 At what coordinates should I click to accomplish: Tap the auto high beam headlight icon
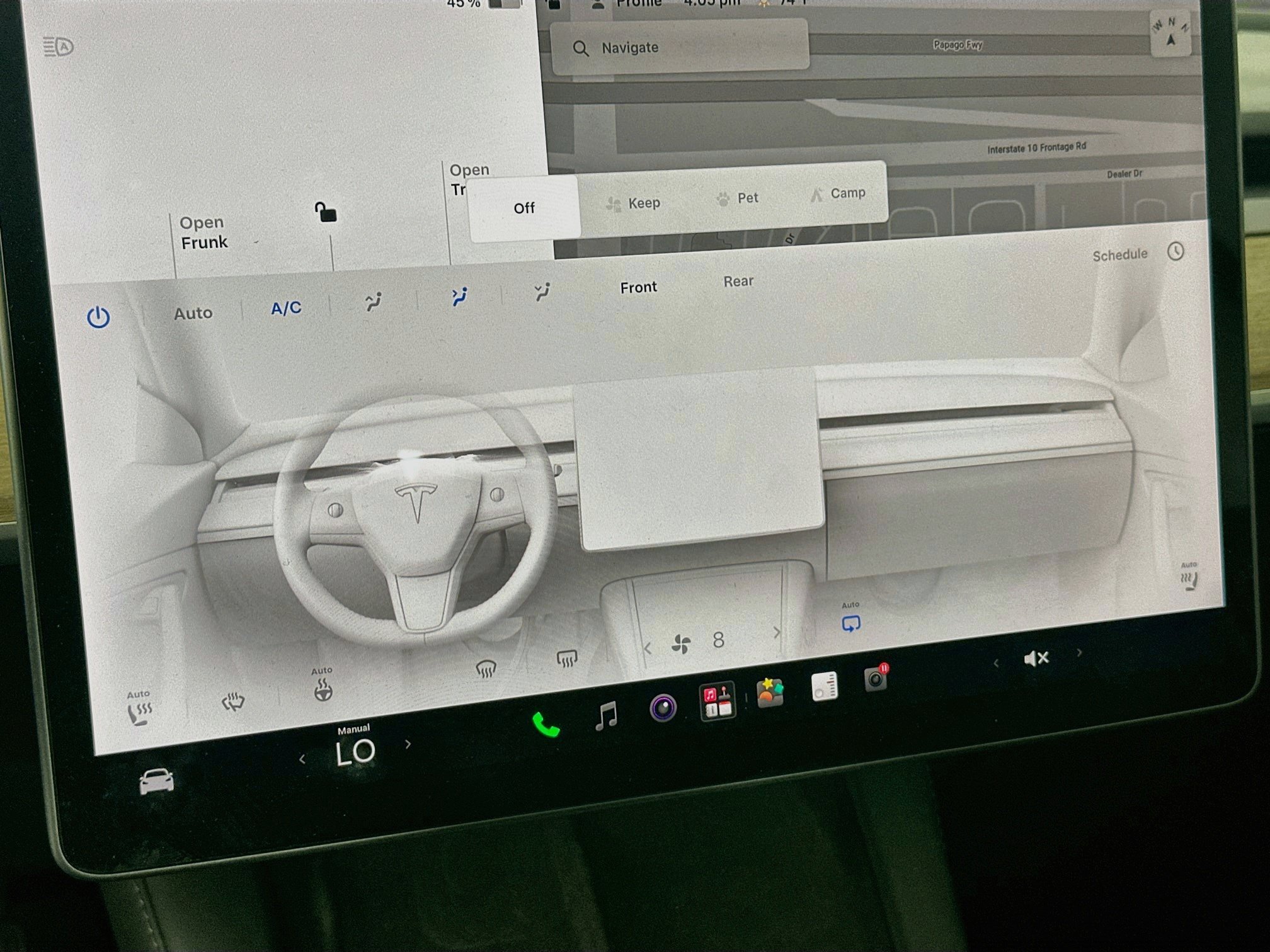[x=59, y=47]
